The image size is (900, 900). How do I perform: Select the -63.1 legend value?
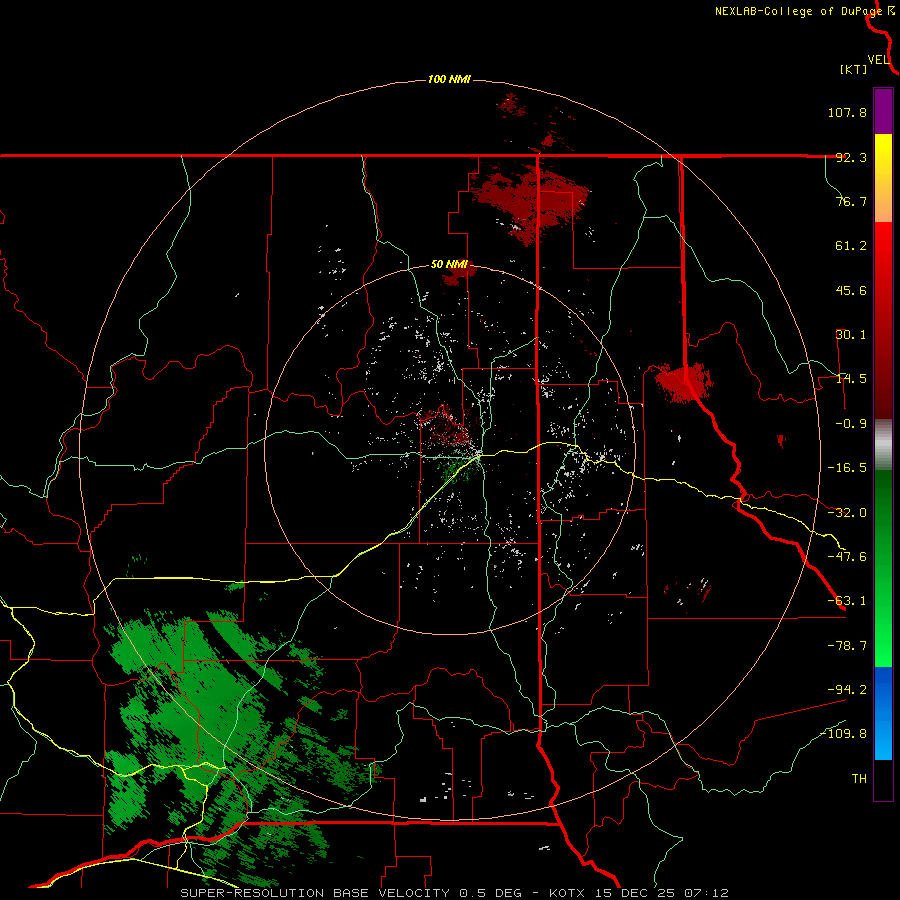(847, 601)
